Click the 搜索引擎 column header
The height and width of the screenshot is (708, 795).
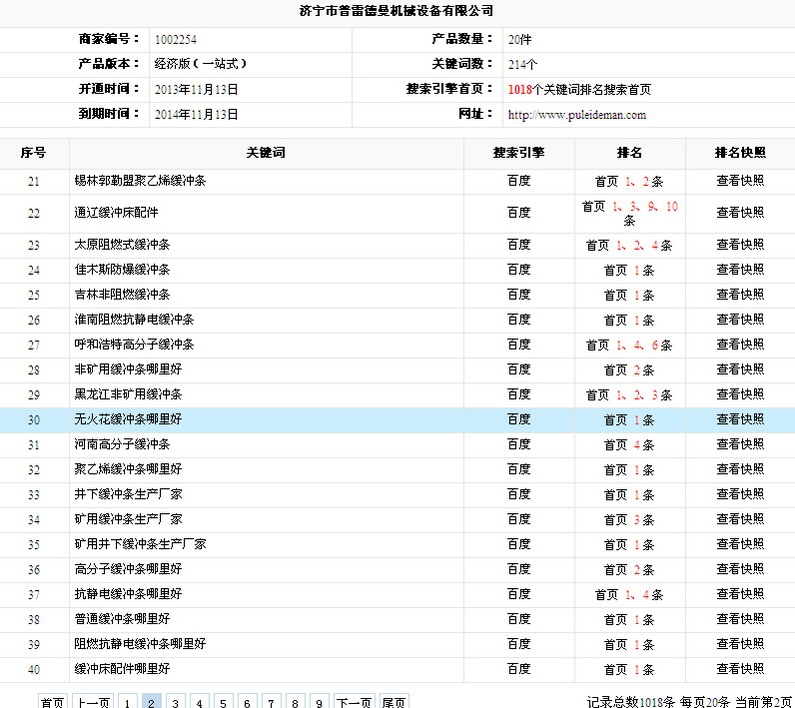(x=519, y=153)
